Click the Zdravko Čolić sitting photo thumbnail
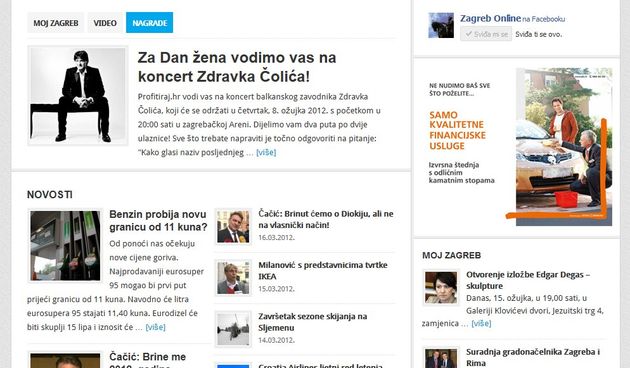This screenshot has width=630, height=368. (x=78, y=95)
